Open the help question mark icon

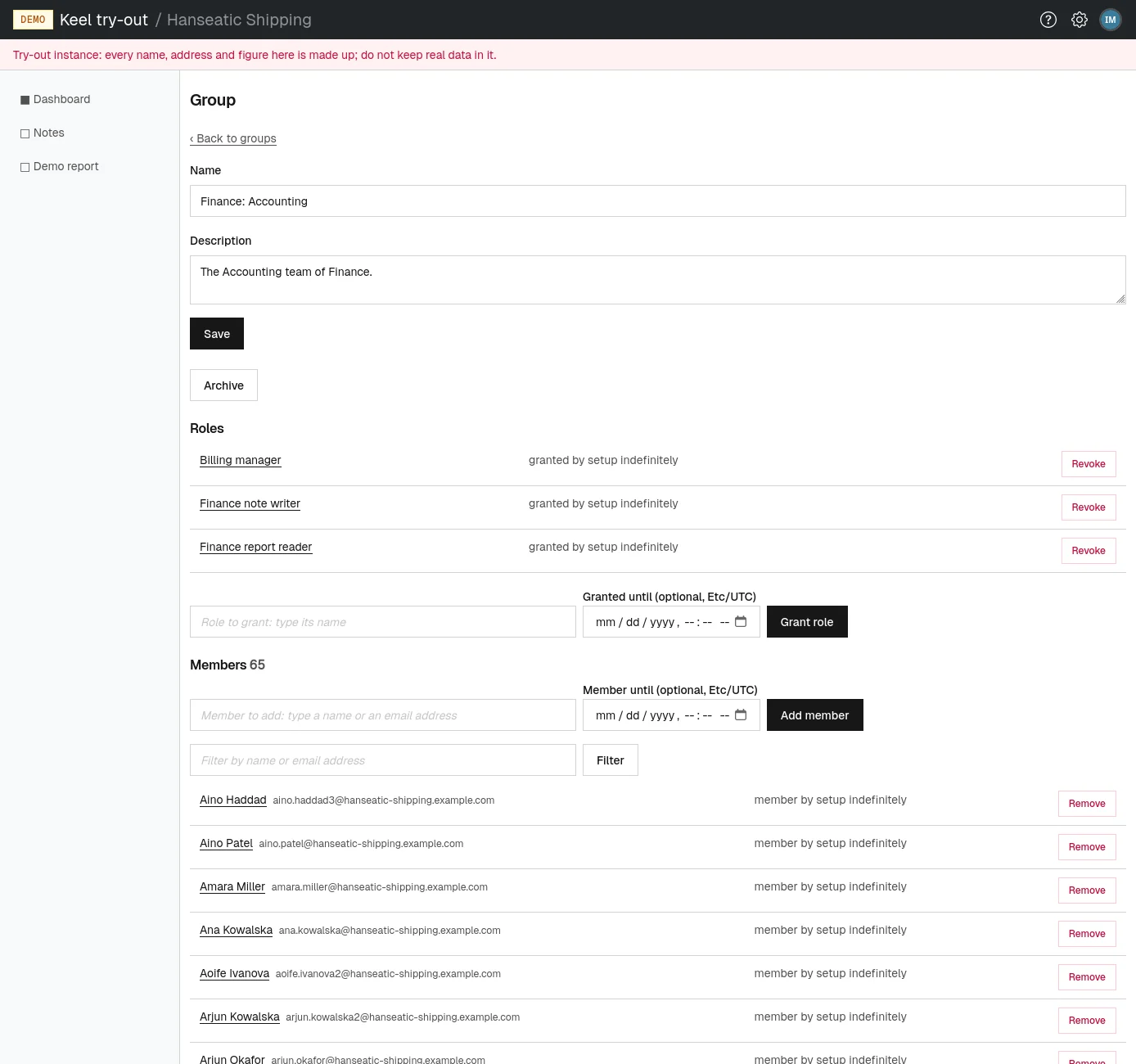point(1048,20)
